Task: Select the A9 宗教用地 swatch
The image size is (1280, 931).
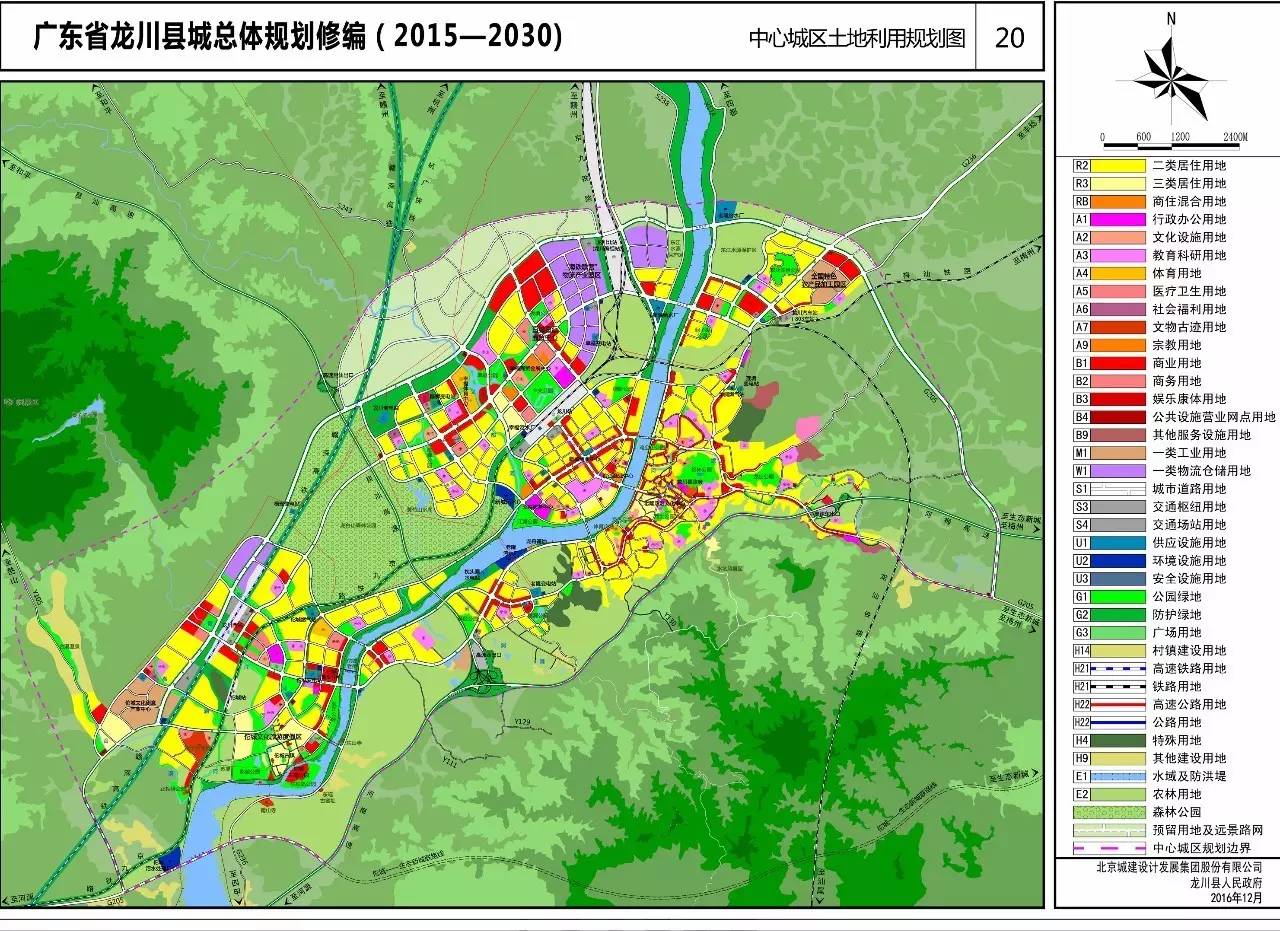Action: click(x=1118, y=346)
